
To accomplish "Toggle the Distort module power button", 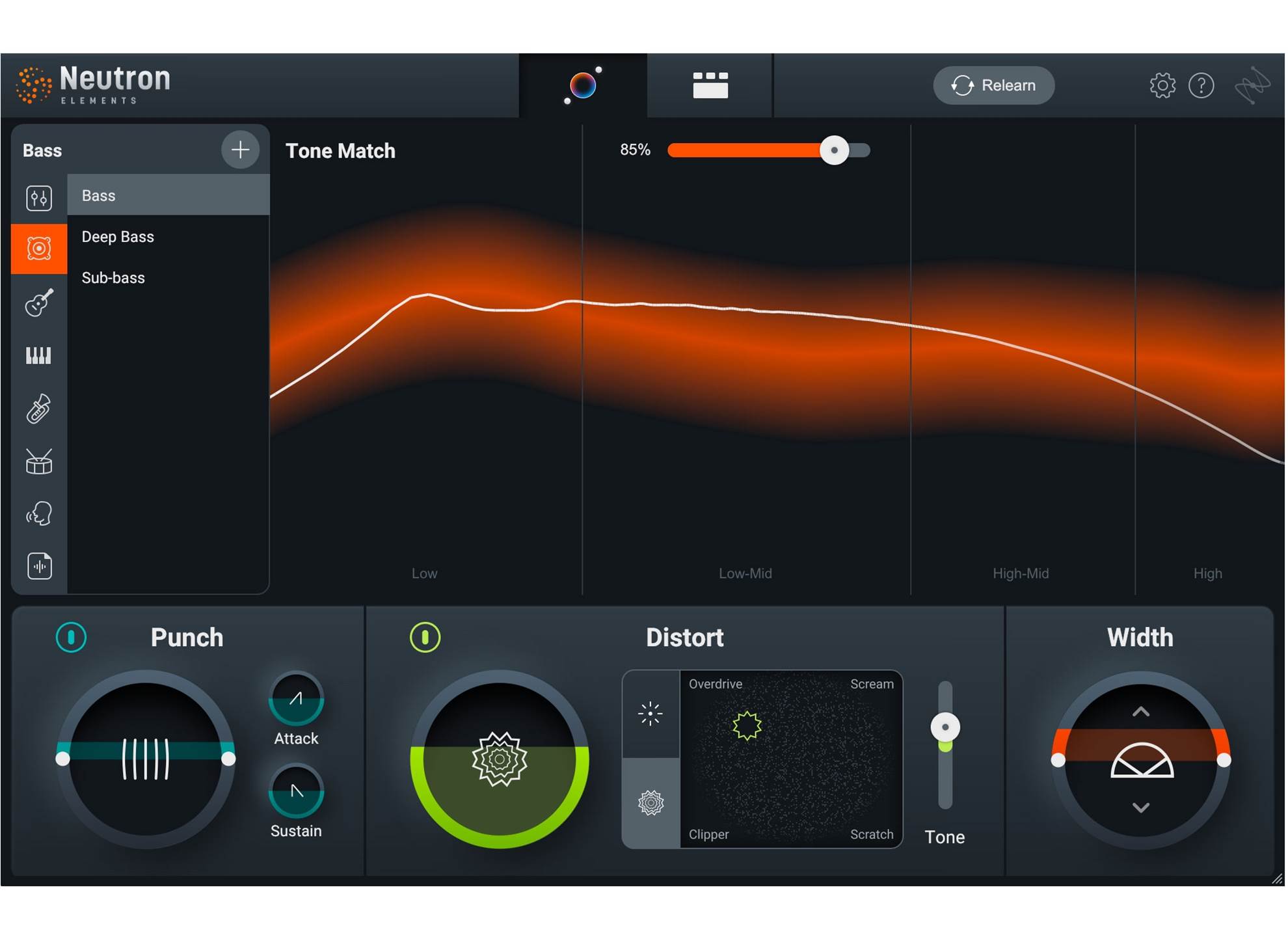I will point(425,637).
